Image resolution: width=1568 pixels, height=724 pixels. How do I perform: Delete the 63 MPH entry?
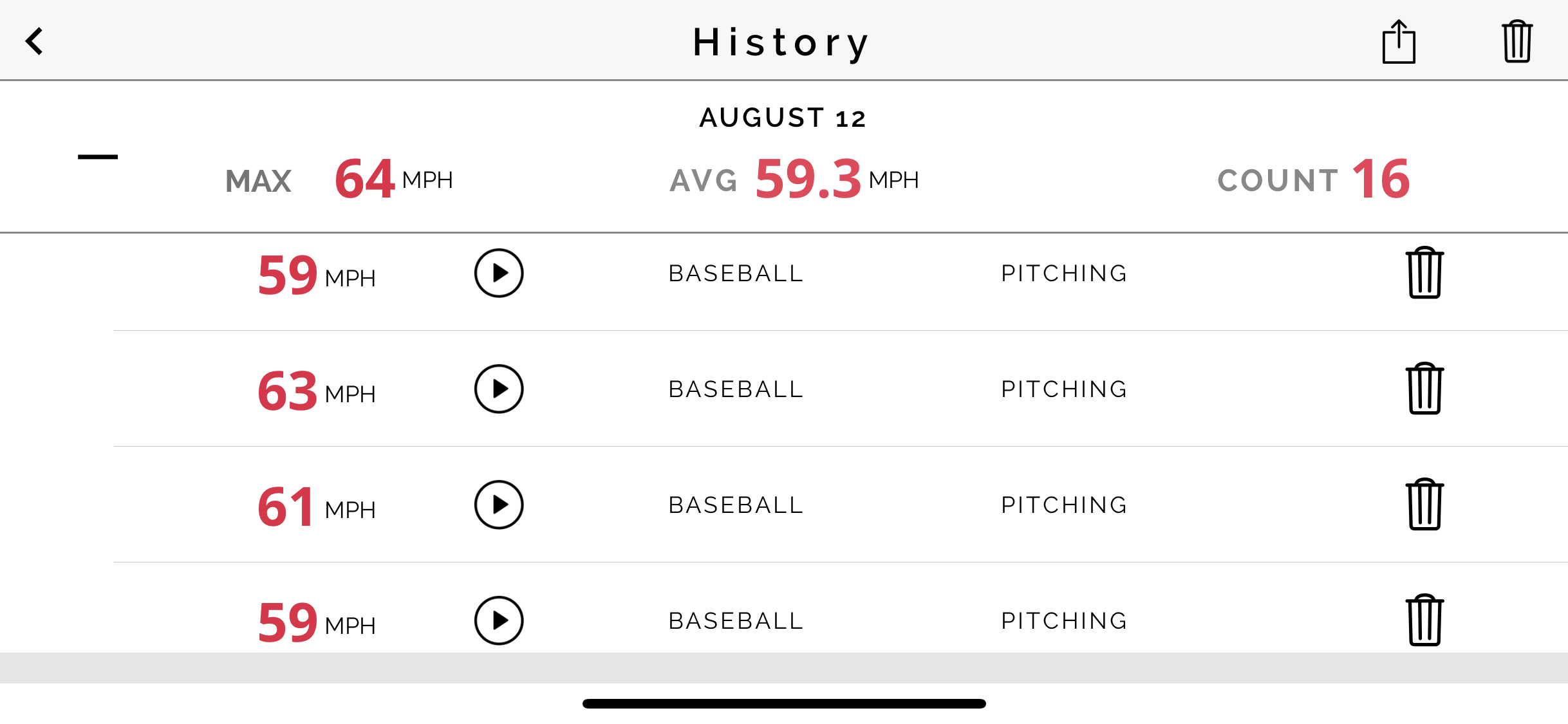[1424, 388]
